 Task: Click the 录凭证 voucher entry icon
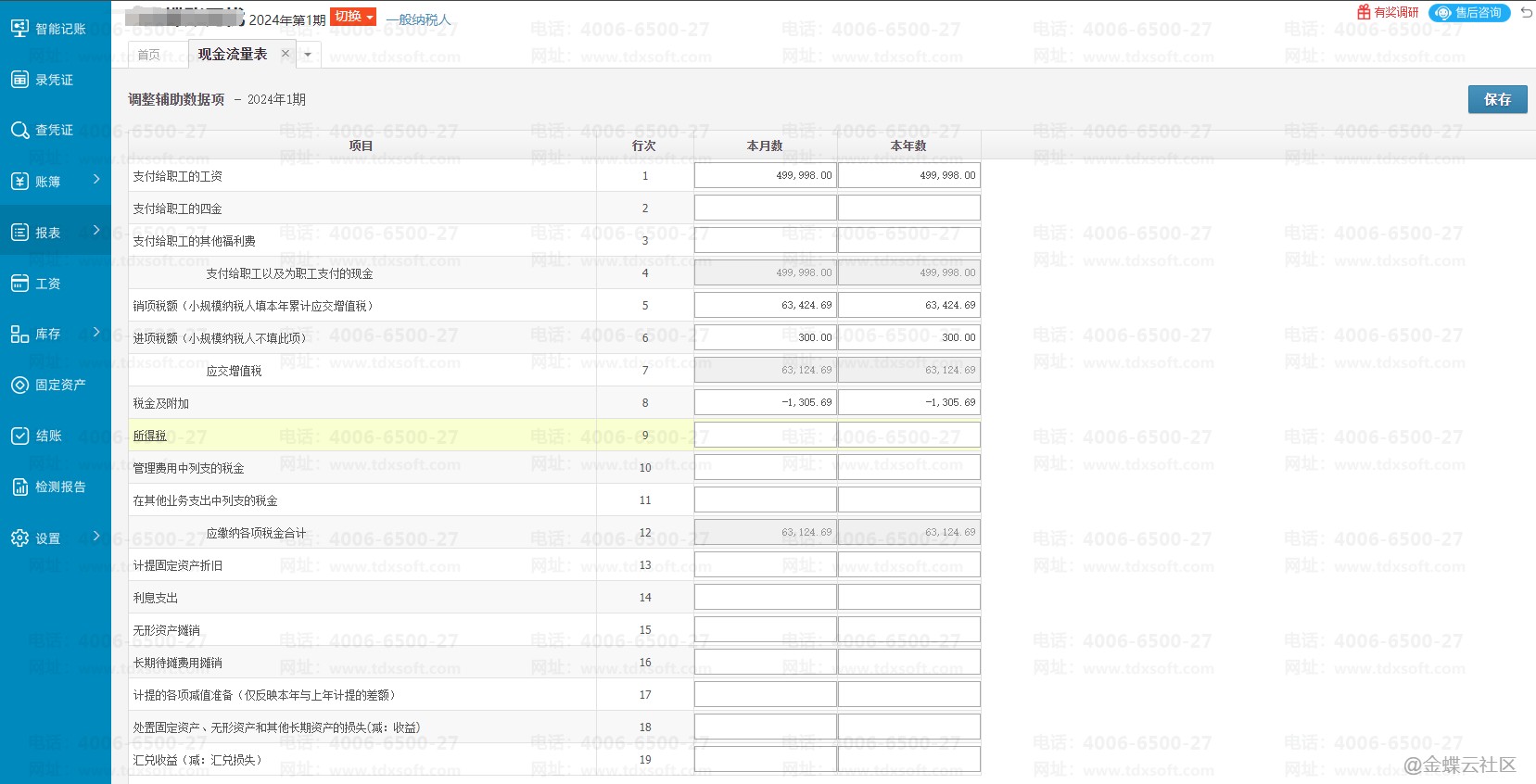pos(19,80)
